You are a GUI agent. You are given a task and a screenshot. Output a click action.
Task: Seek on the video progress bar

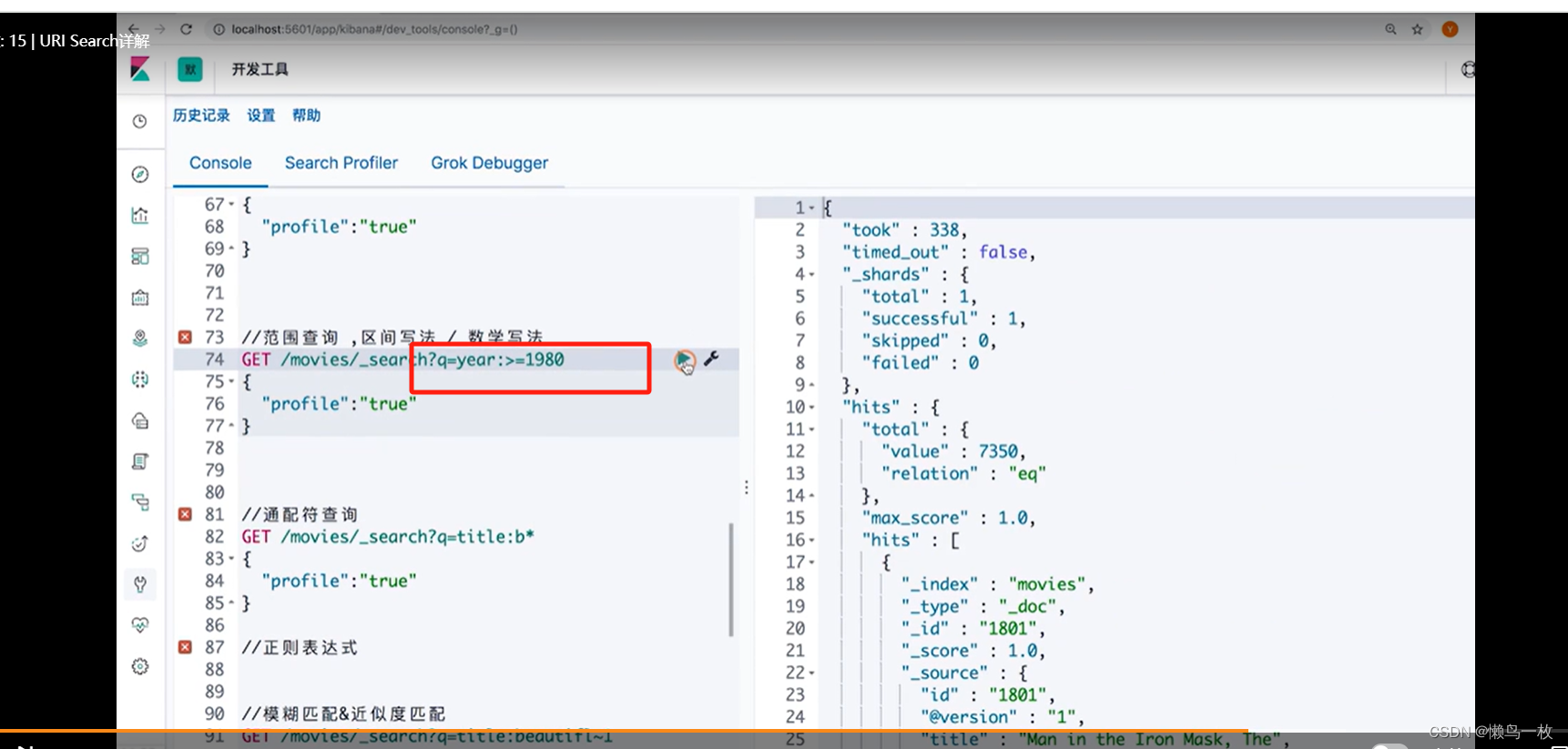tap(783, 731)
